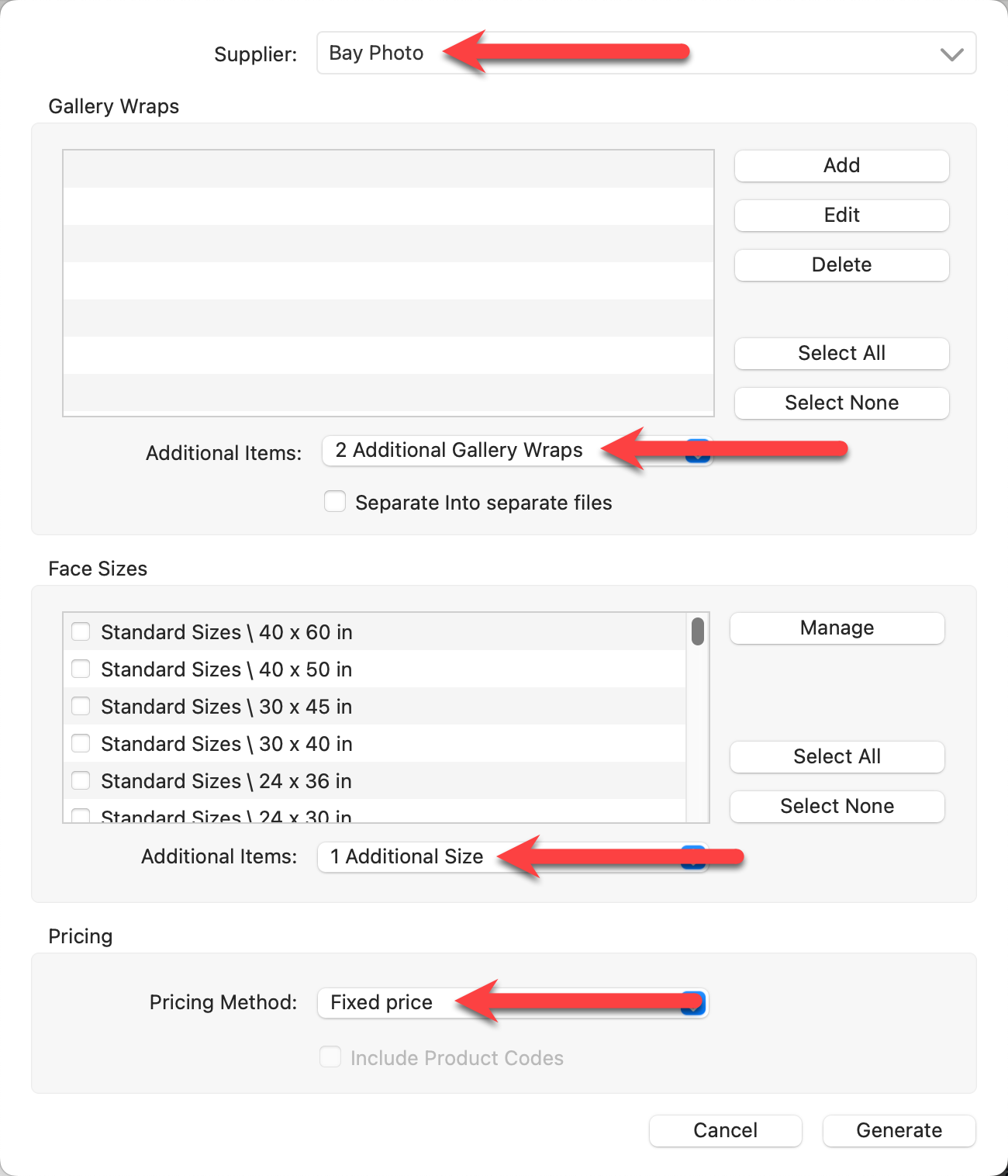The width and height of the screenshot is (1008, 1176).
Task: Expand the Additional Gallery Wraps dropdown
Action: click(698, 451)
